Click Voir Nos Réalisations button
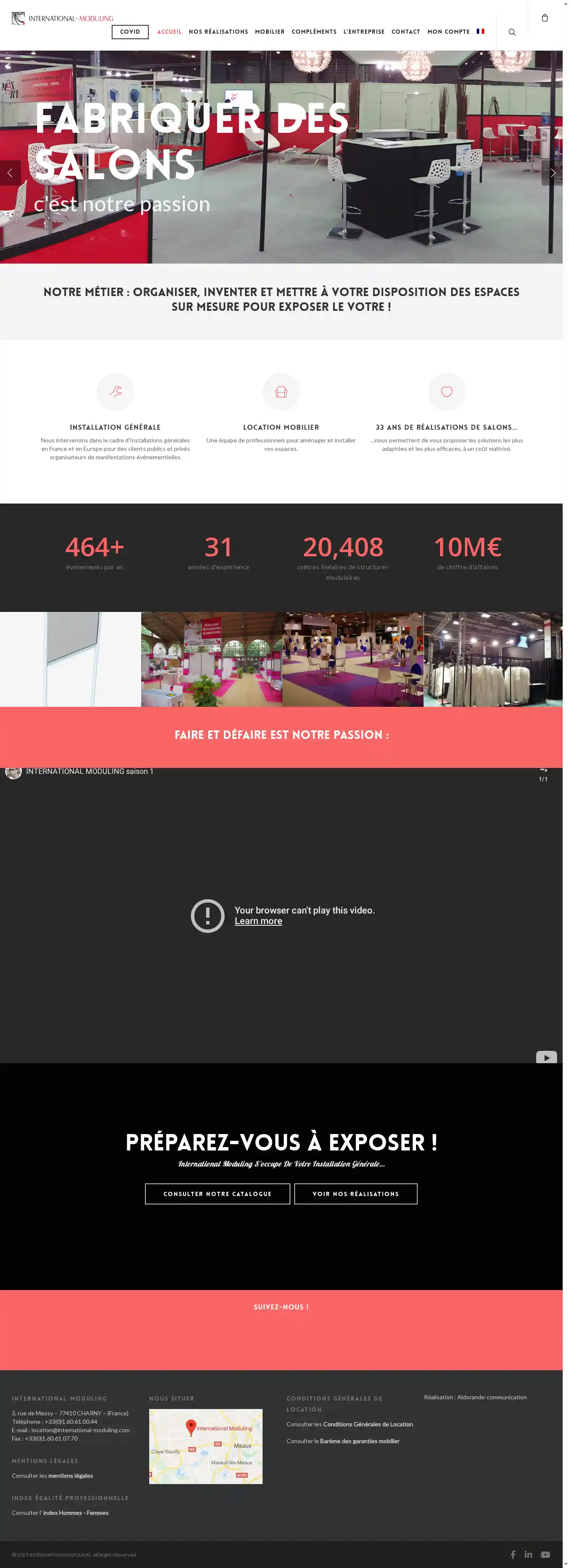The width and height of the screenshot is (569, 1568). click(x=355, y=1194)
